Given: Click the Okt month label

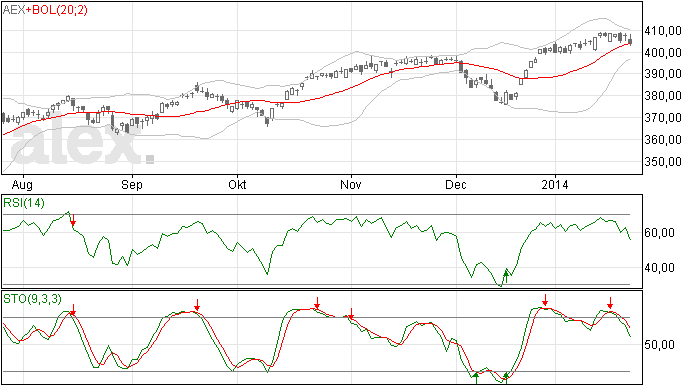Looking at the screenshot, I should pos(237,184).
